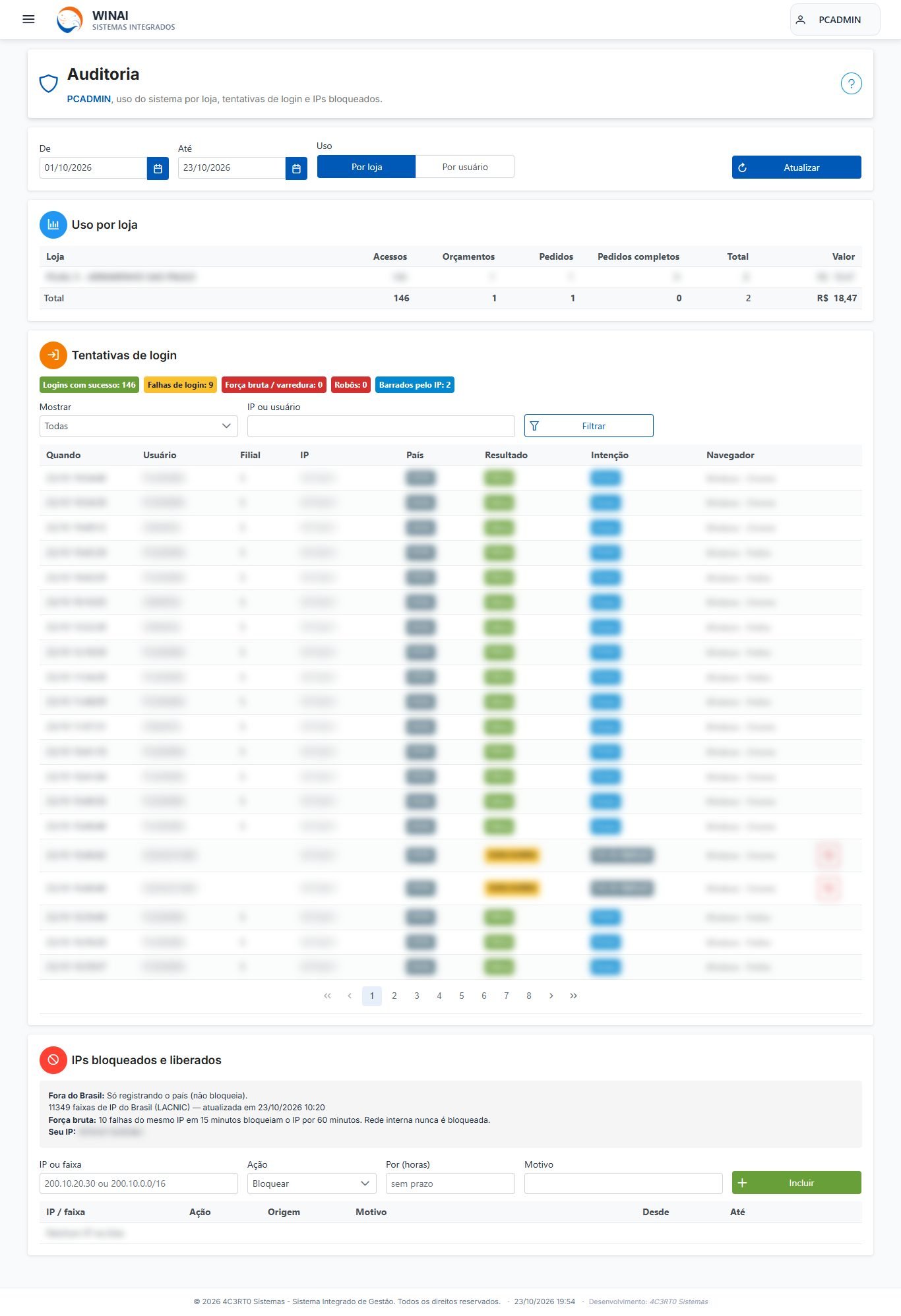The height and width of the screenshot is (1316, 901).
Task: Click the Tentativas de login icon
Action: [53, 355]
